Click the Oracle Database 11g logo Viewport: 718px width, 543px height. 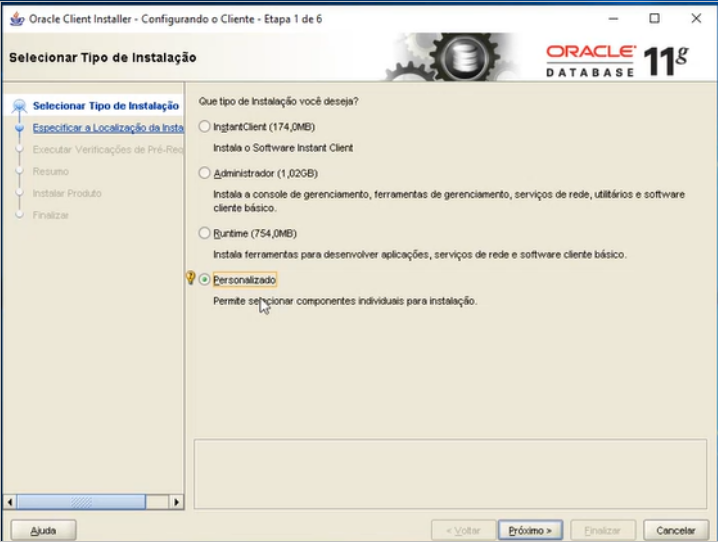click(x=617, y=60)
